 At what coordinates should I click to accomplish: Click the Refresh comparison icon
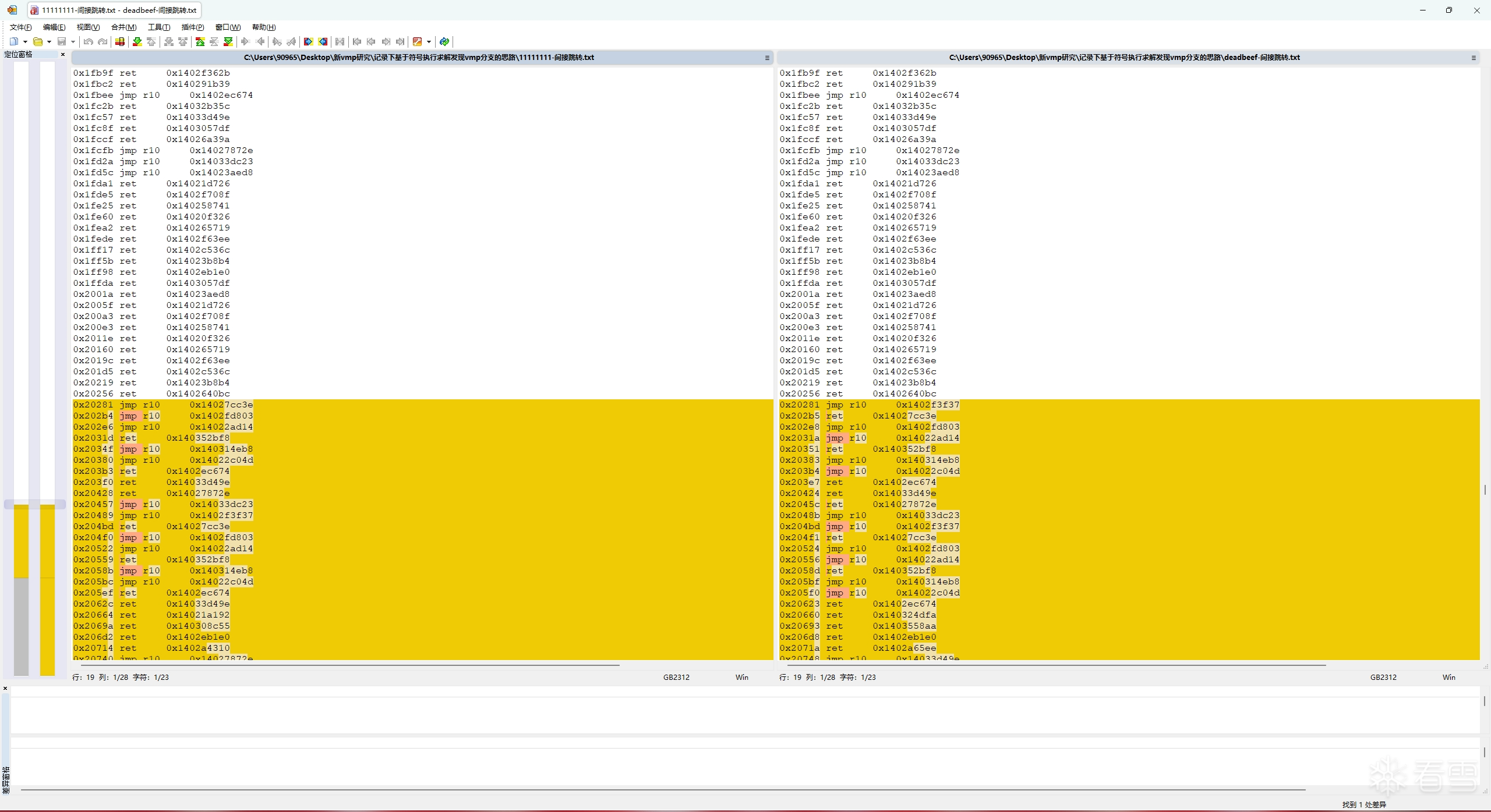coord(444,41)
